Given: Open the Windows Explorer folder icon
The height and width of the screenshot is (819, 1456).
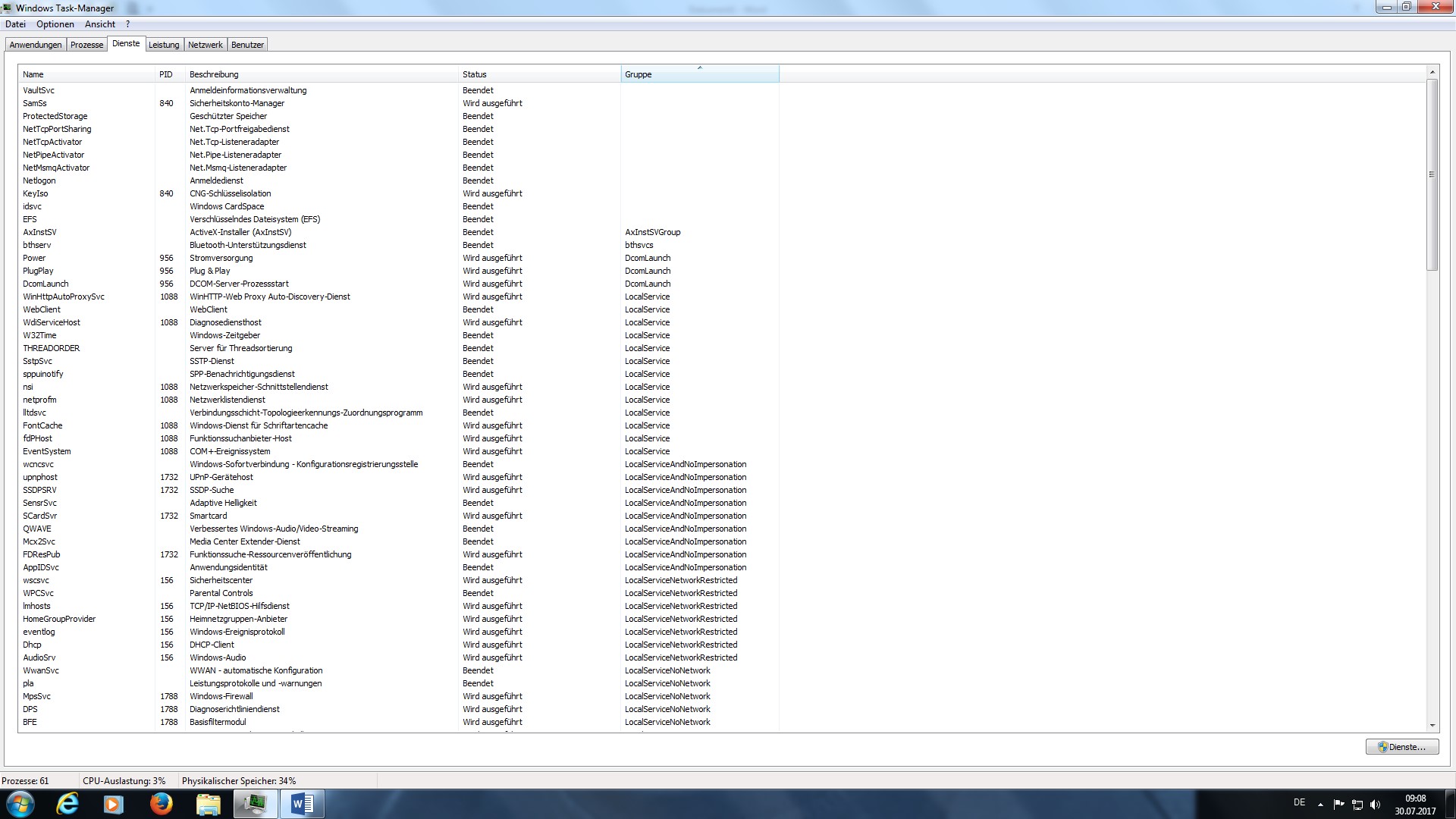Looking at the screenshot, I should (x=208, y=804).
